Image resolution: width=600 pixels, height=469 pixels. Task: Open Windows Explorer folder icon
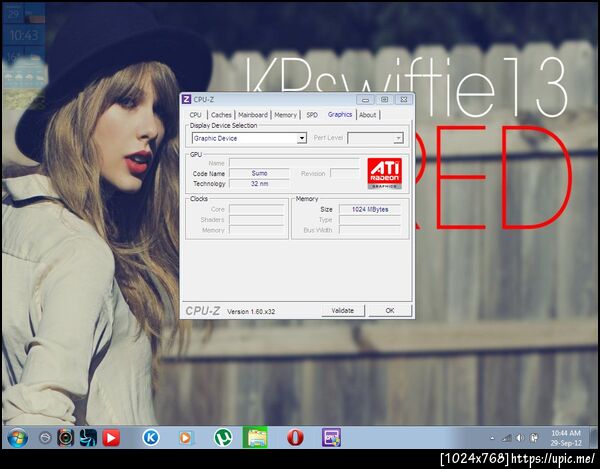pyautogui.click(x=255, y=438)
